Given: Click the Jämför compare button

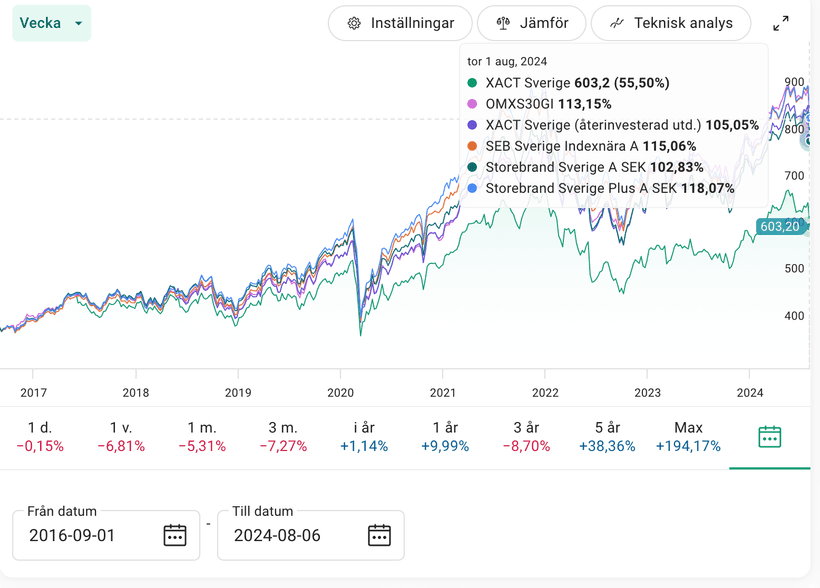Looking at the screenshot, I should click(532, 23).
